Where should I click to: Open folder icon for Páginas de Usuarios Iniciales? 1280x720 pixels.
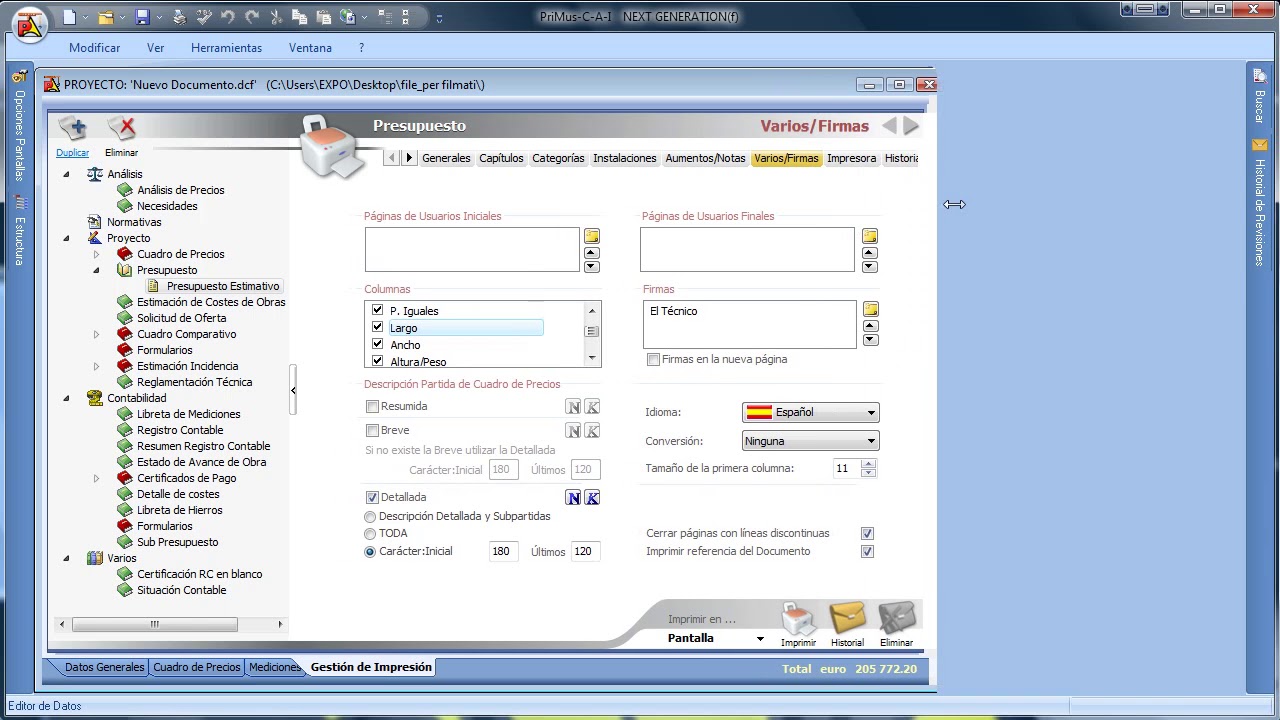(592, 236)
